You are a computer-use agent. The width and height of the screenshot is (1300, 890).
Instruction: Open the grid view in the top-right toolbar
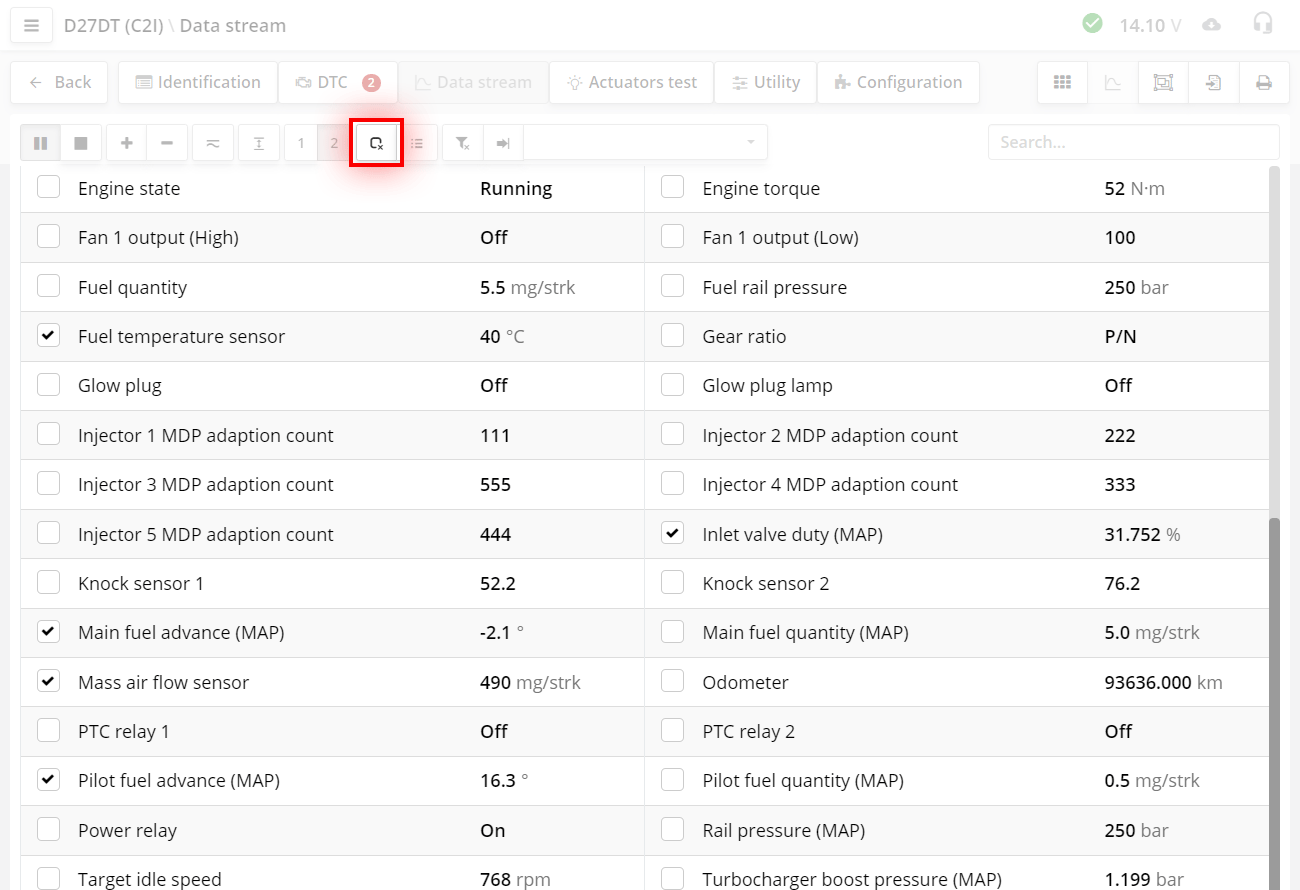1062,82
